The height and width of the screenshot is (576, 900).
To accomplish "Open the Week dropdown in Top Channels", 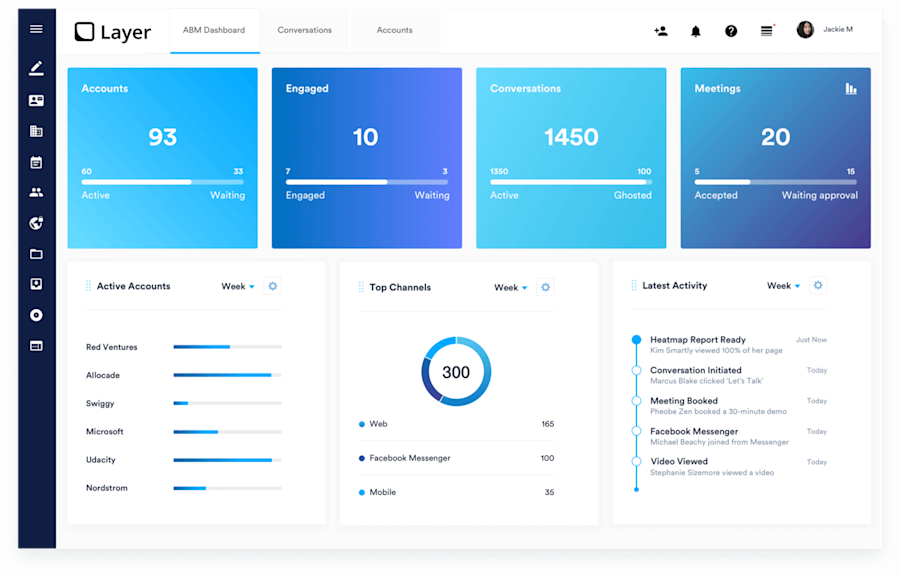I will click(510, 287).
